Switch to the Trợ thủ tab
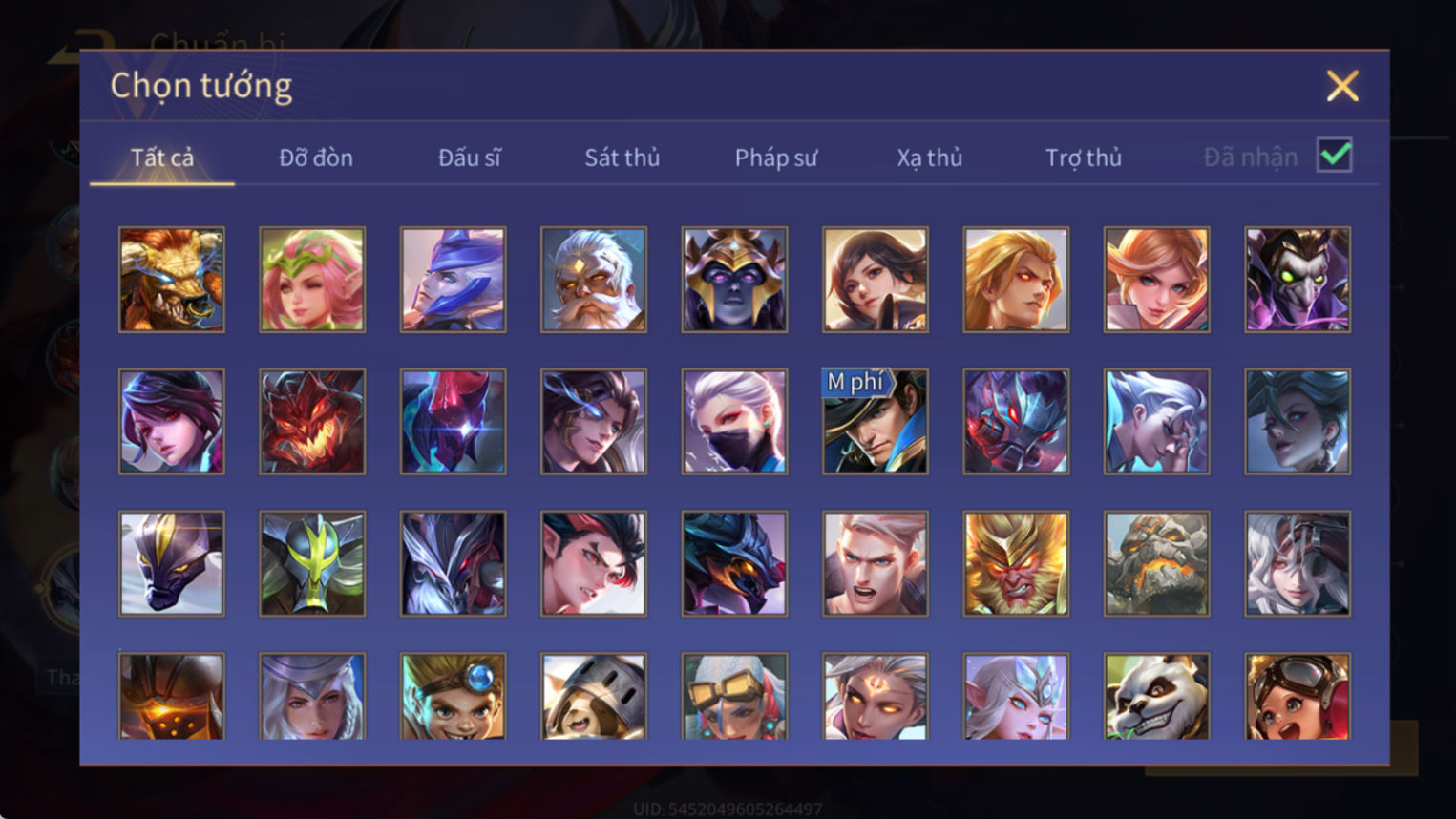This screenshot has height=819, width=1456. point(1084,157)
